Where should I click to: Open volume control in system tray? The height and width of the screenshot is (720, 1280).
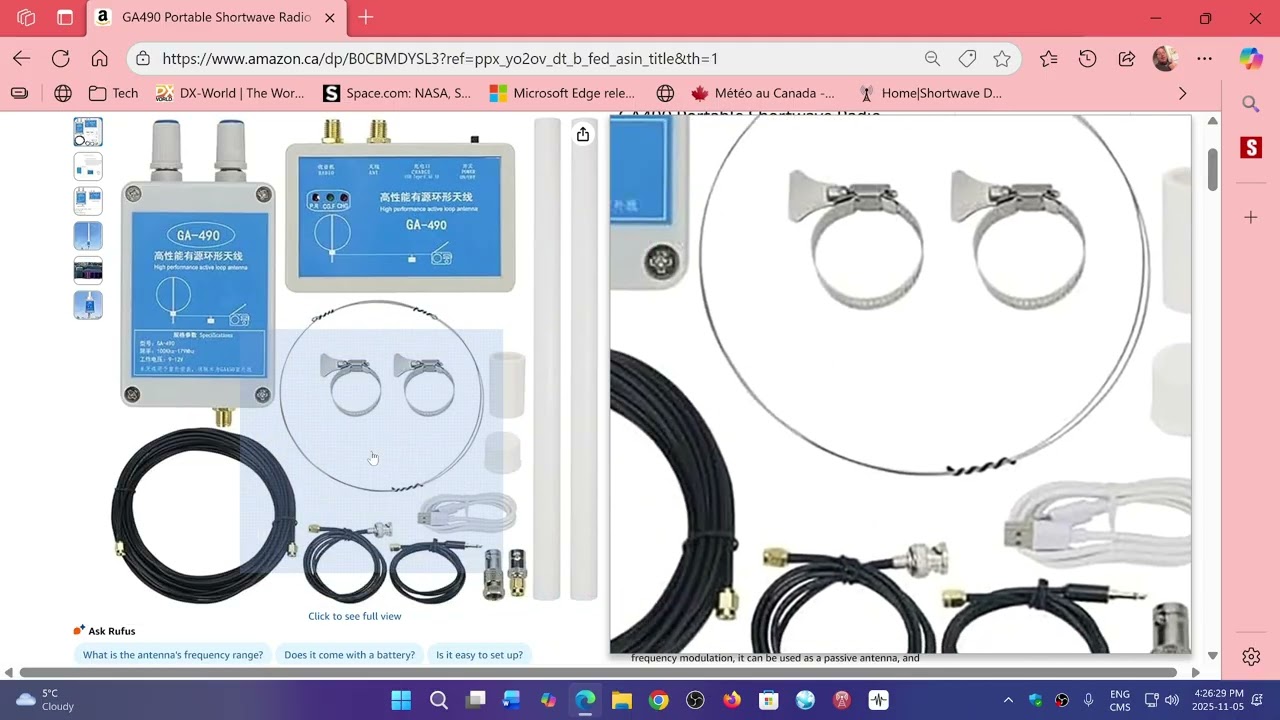1171,700
